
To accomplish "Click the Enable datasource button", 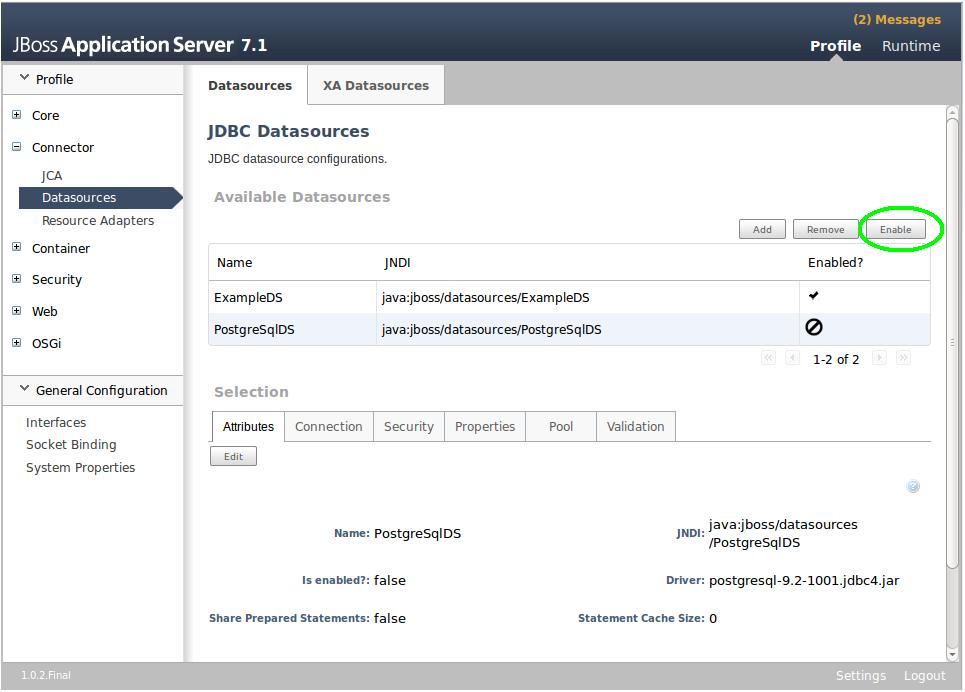I will 895,230.
